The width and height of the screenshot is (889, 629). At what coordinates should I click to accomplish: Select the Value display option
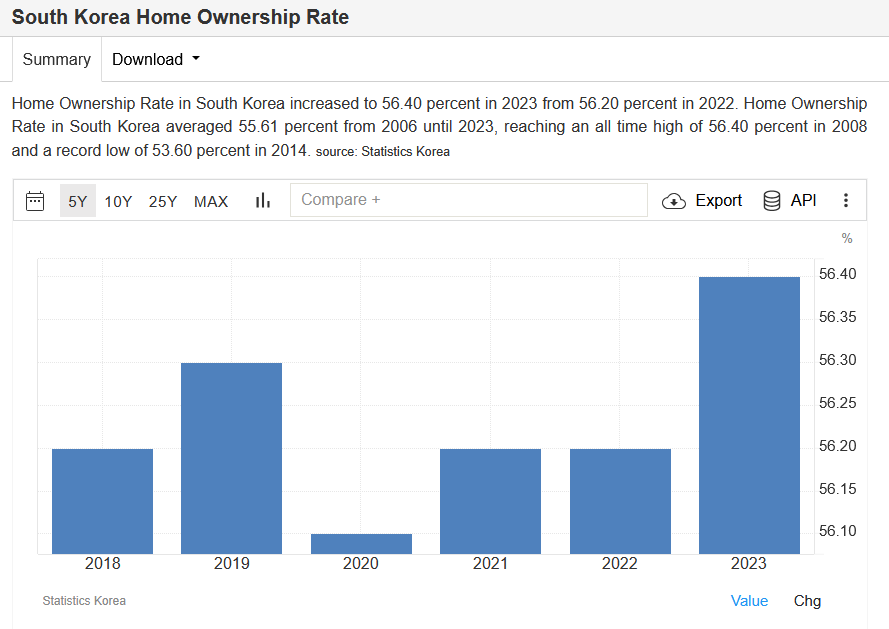point(749,601)
